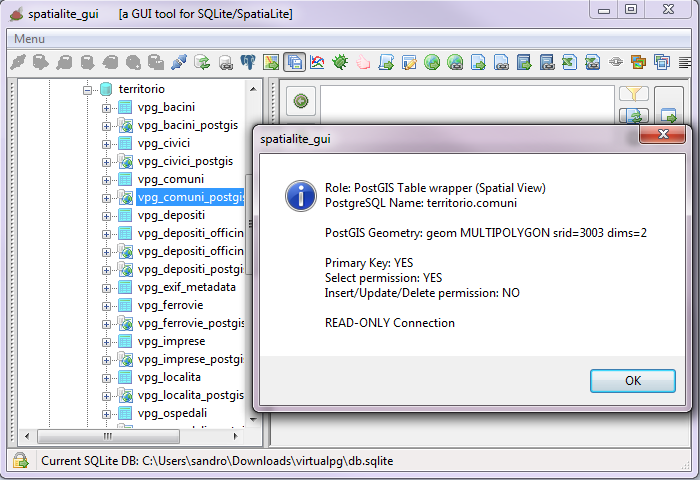Click the vpg_bacini table icon
Screen dimensions: 700x480
point(125,107)
